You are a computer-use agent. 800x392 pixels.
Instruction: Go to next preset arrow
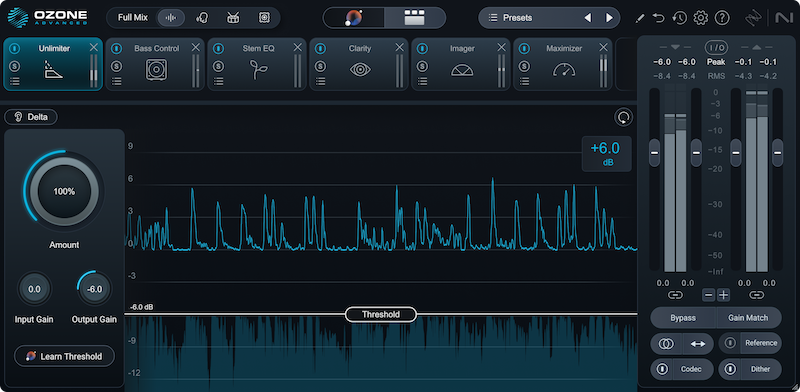click(609, 18)
